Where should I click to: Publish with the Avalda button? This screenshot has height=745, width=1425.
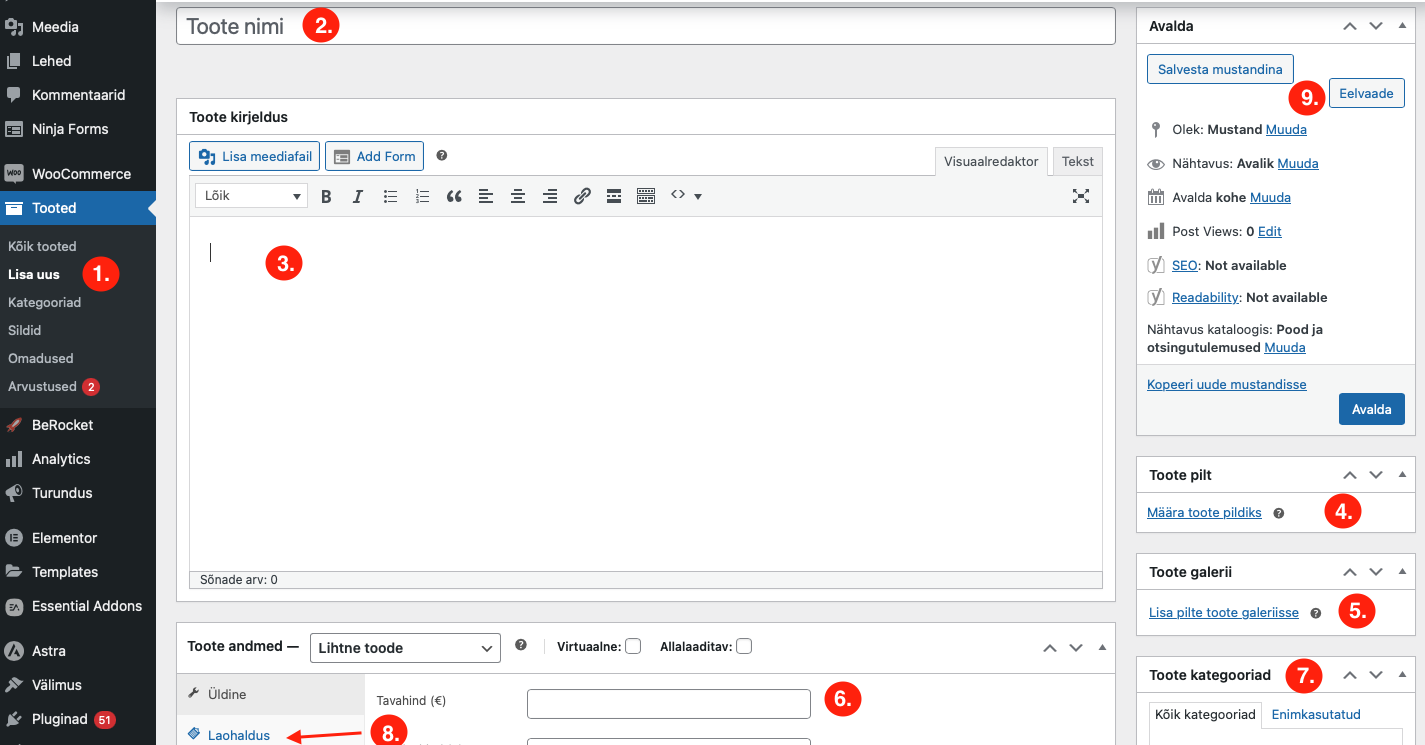tap(1371, 409)
